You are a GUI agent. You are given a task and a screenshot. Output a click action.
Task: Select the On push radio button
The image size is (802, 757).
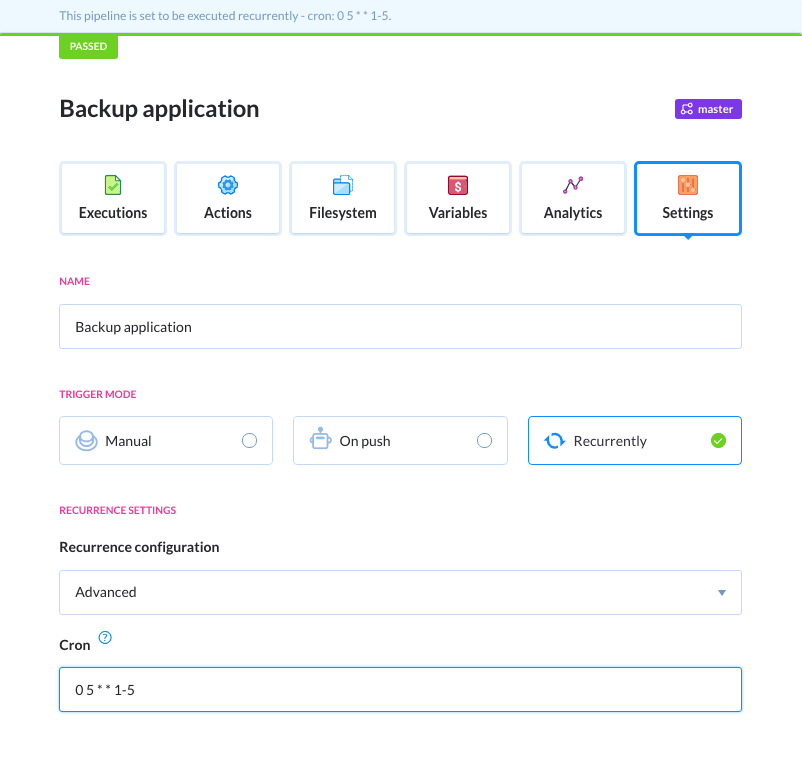click(x=484, y=441)
